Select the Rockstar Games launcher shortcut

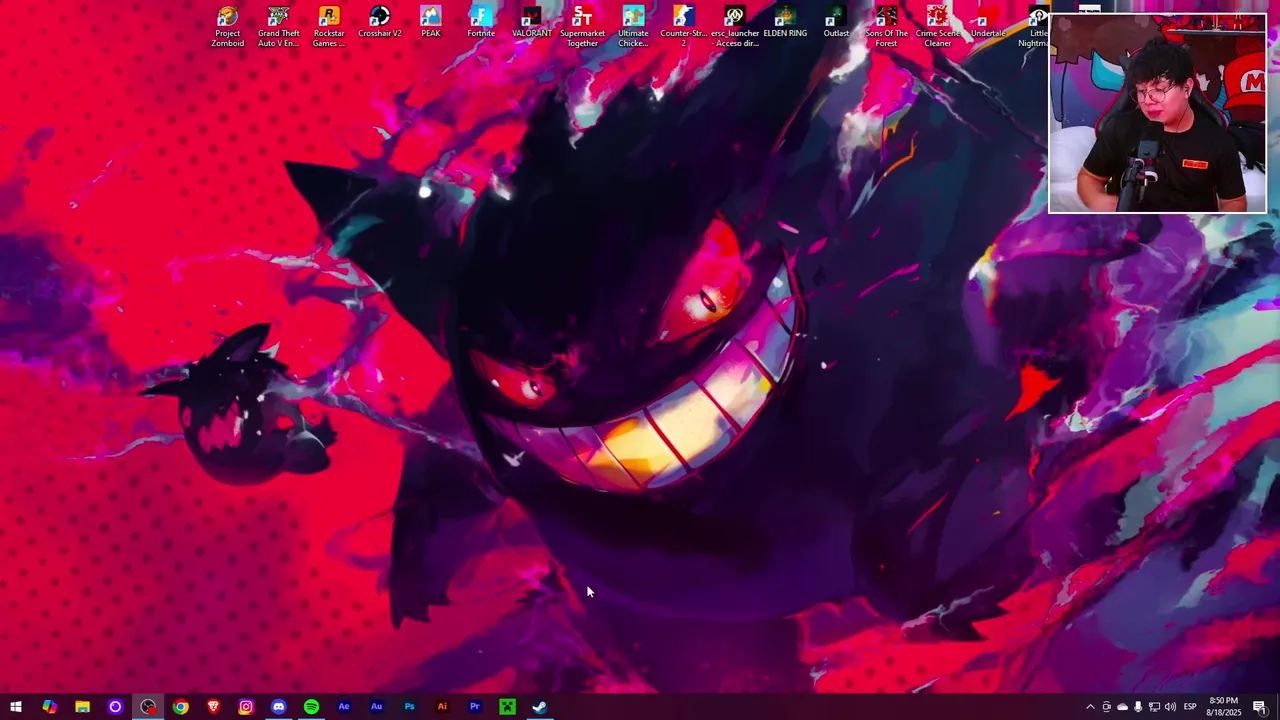coord(329,27)
